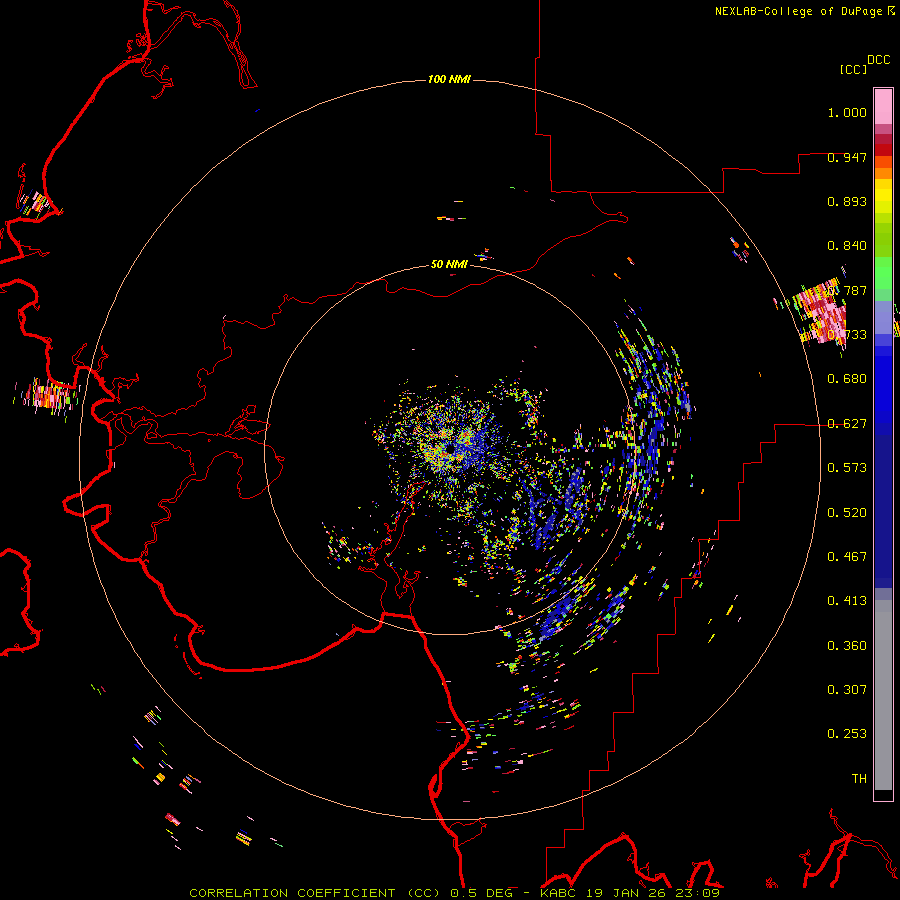900x900 pixels.
Task: Select the 0.680 scale value
Action: (x=847, y=379)
